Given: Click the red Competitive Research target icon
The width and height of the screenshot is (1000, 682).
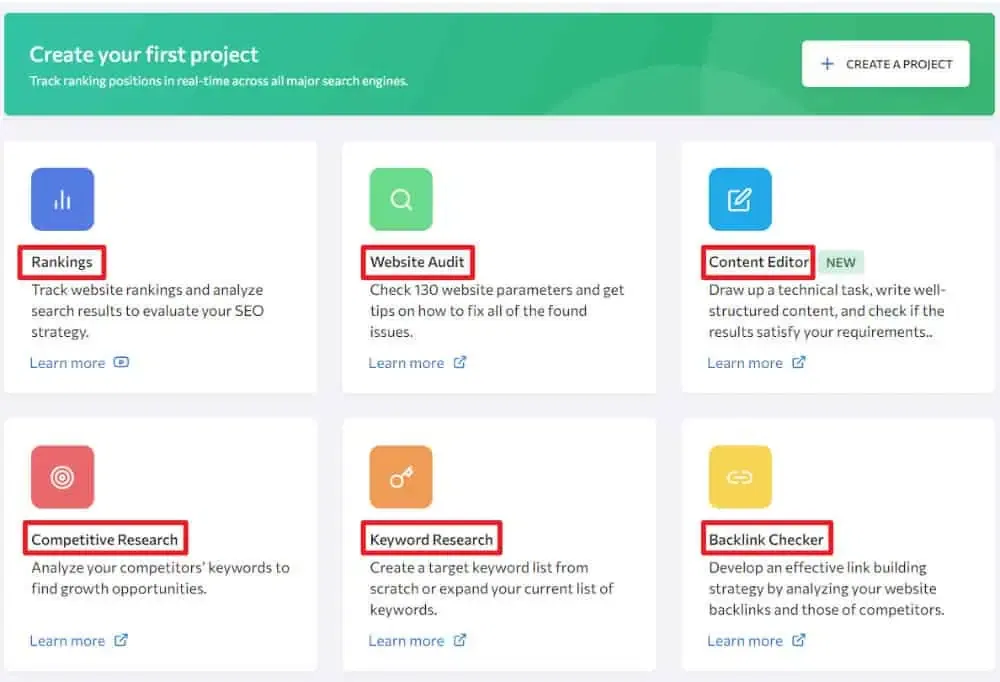Looking at the screenshot, I should (x=62, y=477).
